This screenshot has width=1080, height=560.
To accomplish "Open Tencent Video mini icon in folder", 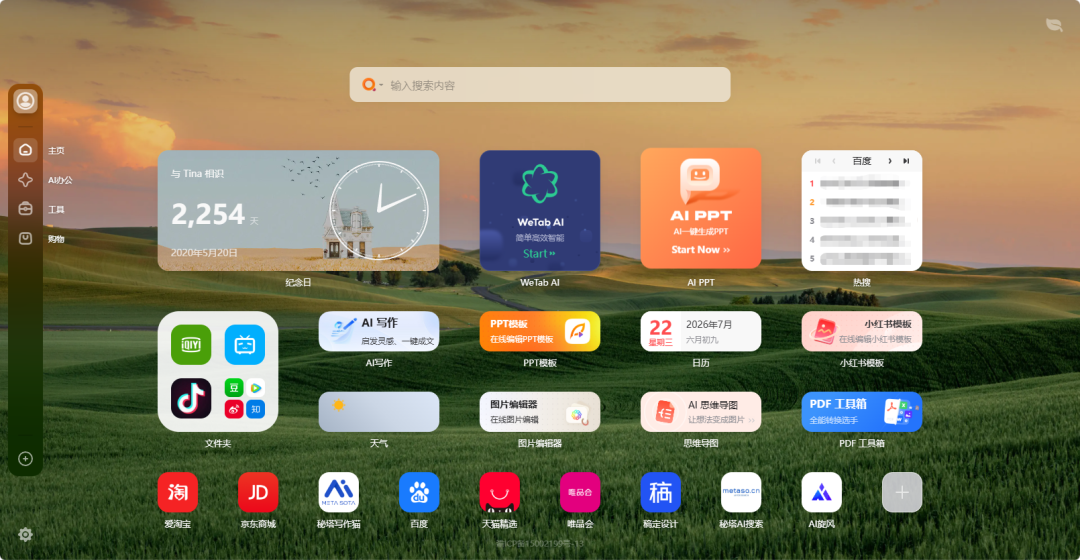I will pos(256,388).
